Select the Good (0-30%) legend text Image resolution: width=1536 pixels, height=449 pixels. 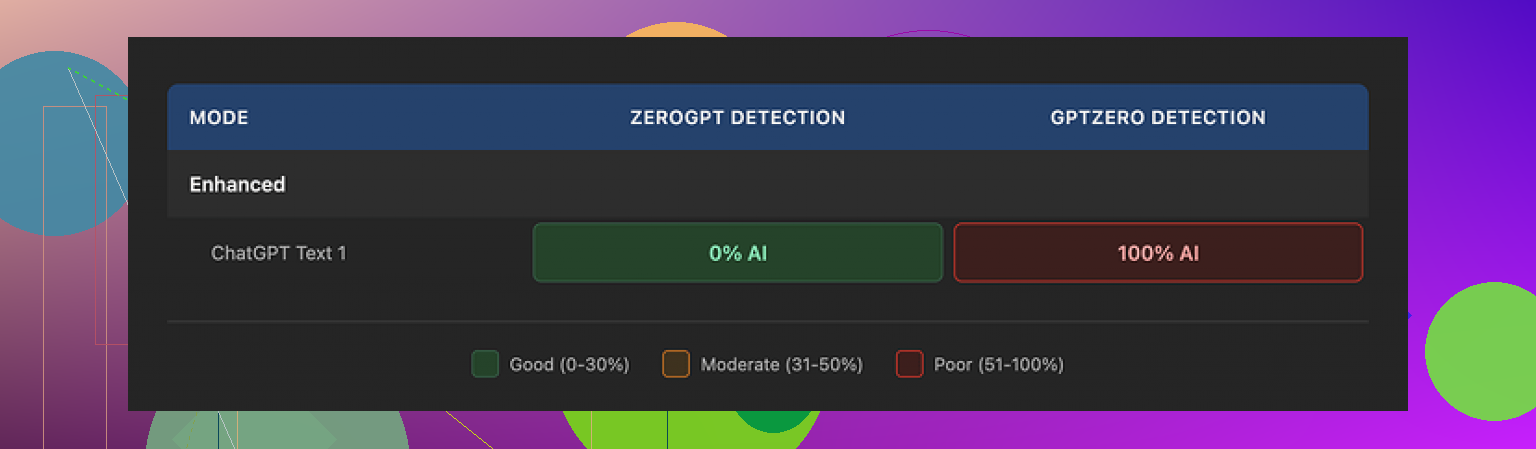coord(569,365)
